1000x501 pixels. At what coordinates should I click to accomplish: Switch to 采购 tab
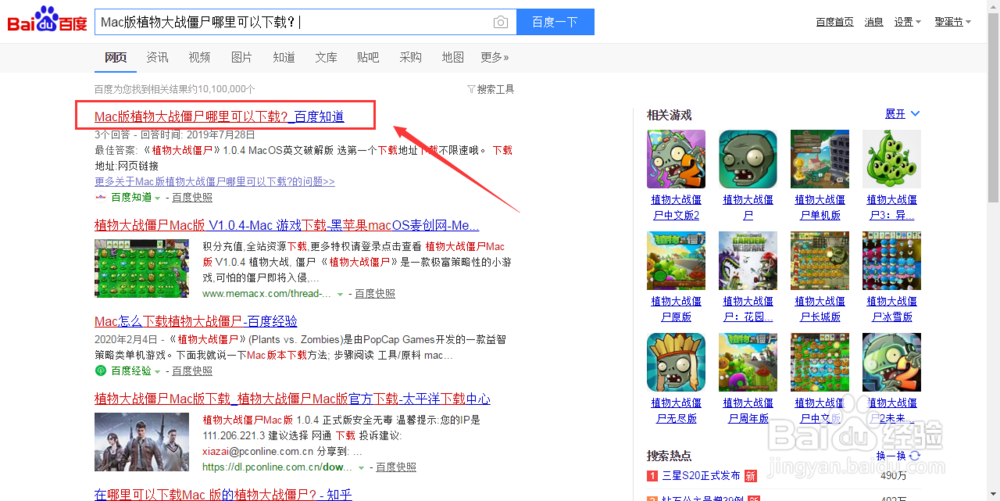click(x=411, y=57)
